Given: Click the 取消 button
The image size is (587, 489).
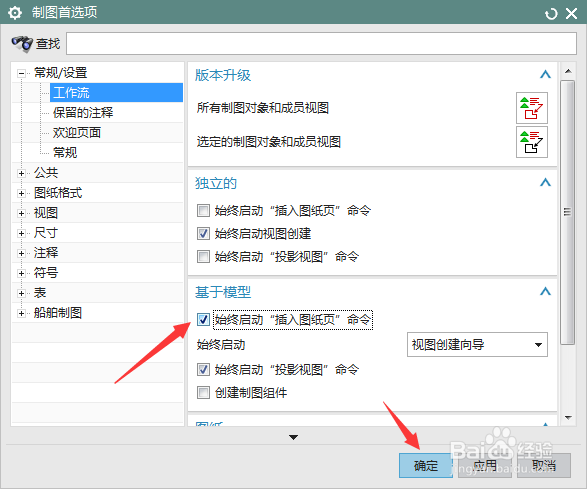Looking at the screenshot, I should pos(544,465).
